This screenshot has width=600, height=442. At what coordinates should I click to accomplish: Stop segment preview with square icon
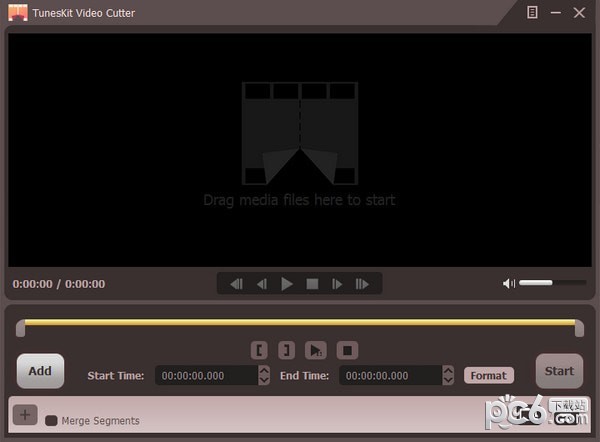tap(346, 350)
